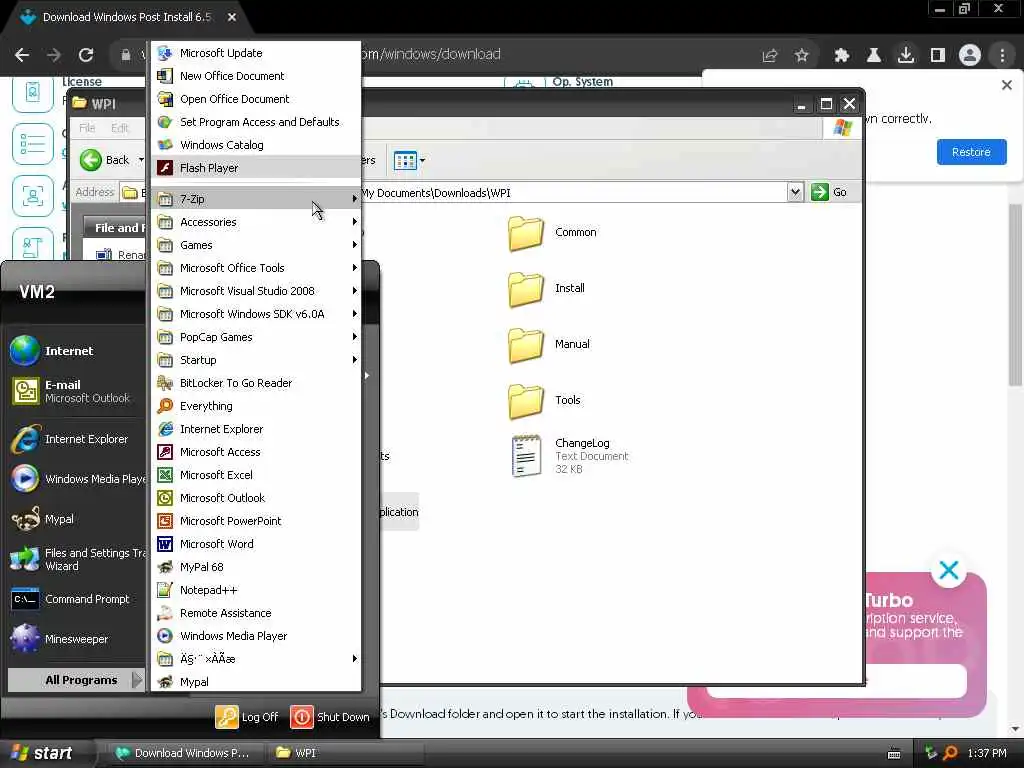Expand PopCap Games submenu
The height and width of the screenshot is (768, 1024).
tap(255, 336)
